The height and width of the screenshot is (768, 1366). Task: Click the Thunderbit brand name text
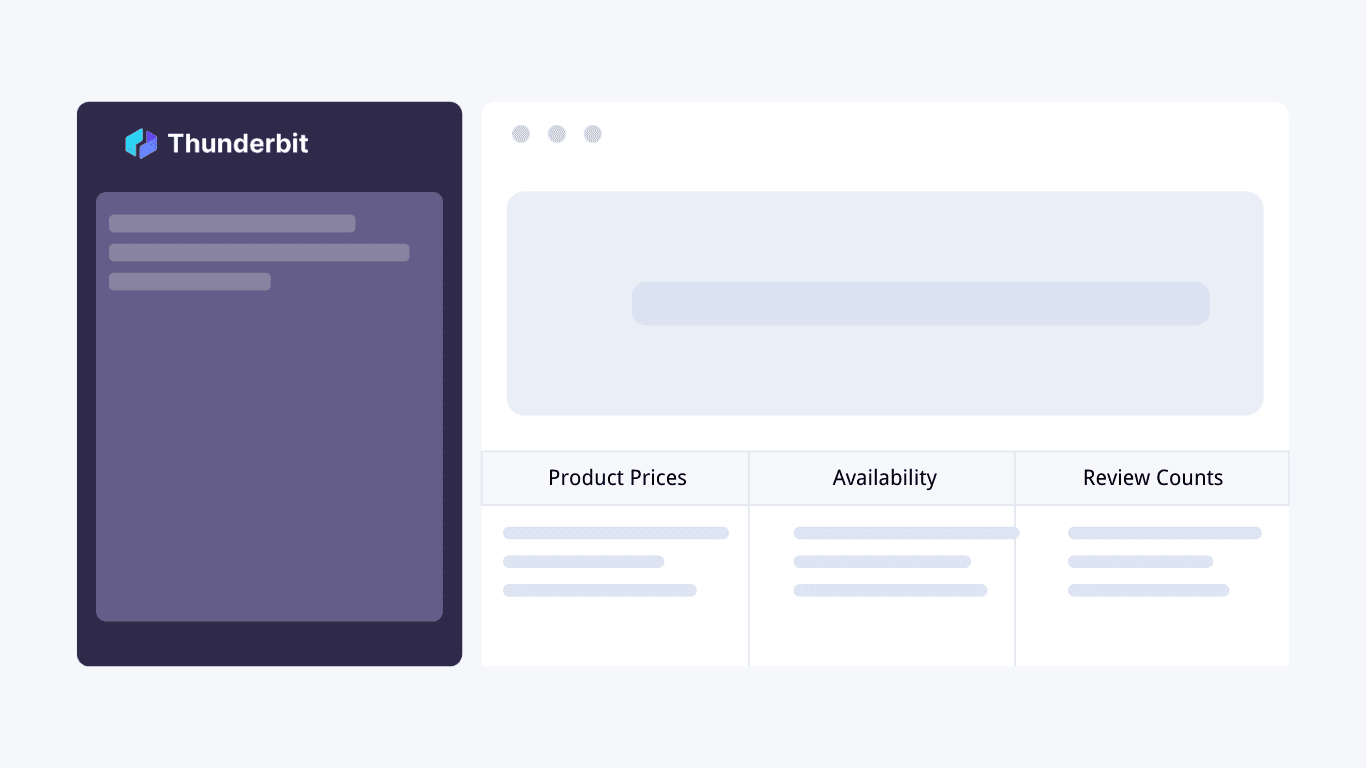click(238, 144)
